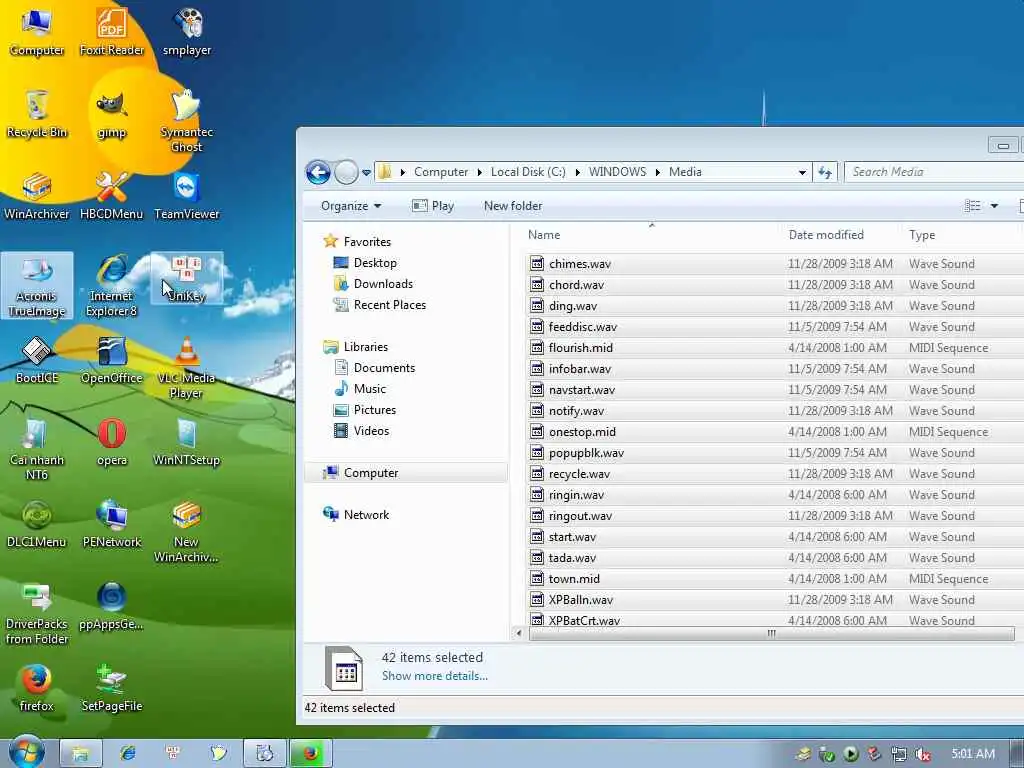Click the Explorer forward button
The width and height of the screenshot is (1024, 768).
[346, 172]
